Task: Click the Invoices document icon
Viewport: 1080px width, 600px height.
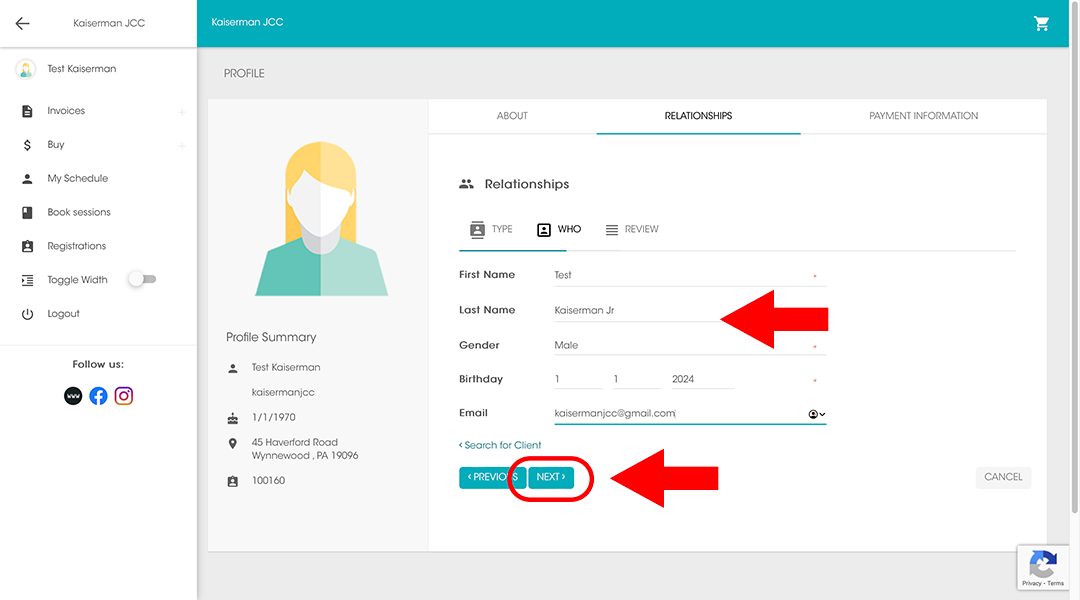Action: pyautogui.click(x=27, y=111)
